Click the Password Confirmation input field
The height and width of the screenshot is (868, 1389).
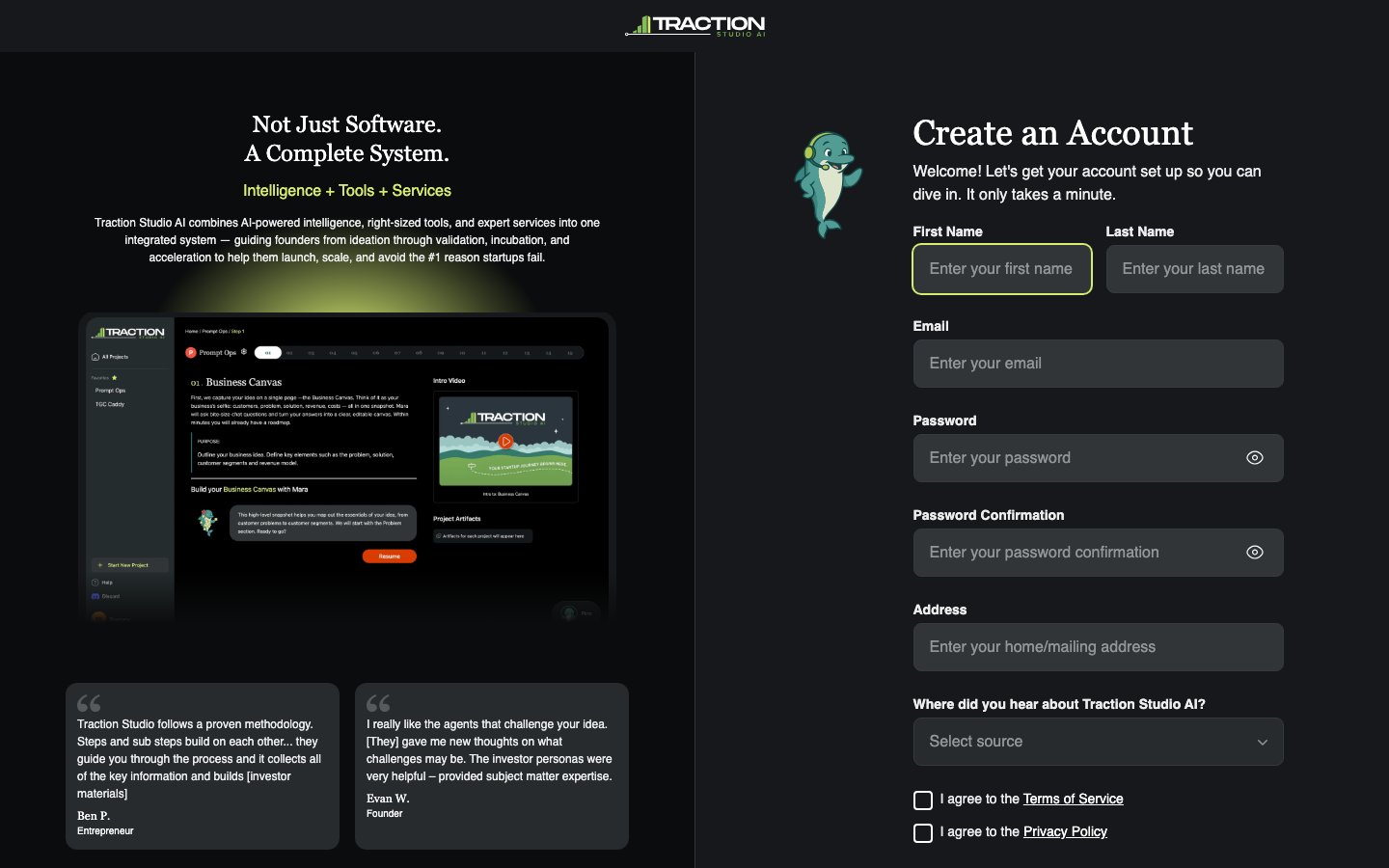(x=1098, y=553)
